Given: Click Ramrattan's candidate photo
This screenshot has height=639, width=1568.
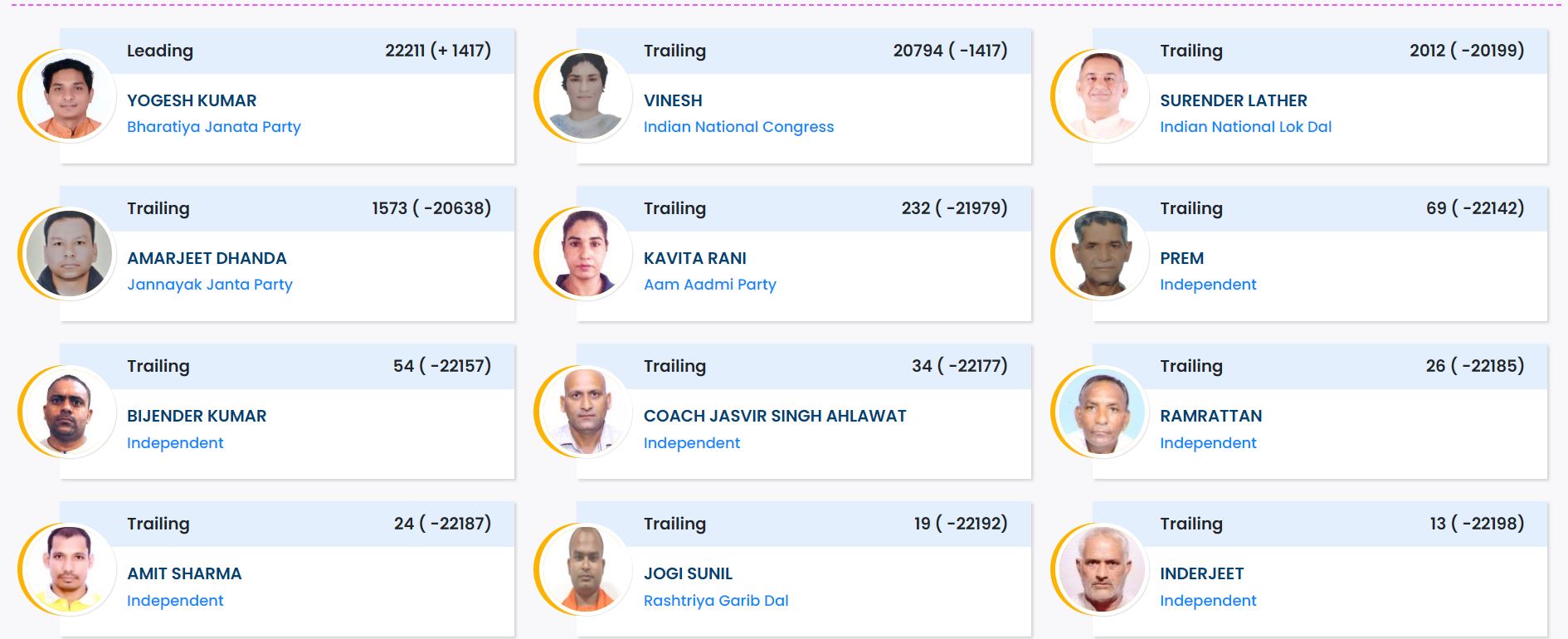Looking at the screenshot, I should [x=1102, y=412].
